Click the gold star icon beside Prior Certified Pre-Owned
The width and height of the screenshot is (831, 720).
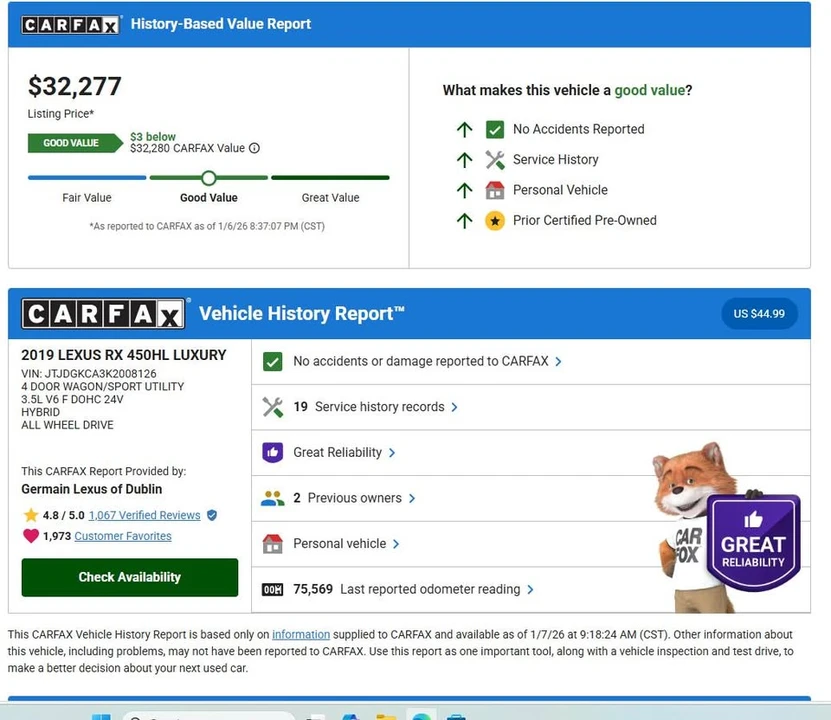coord(495,220)
